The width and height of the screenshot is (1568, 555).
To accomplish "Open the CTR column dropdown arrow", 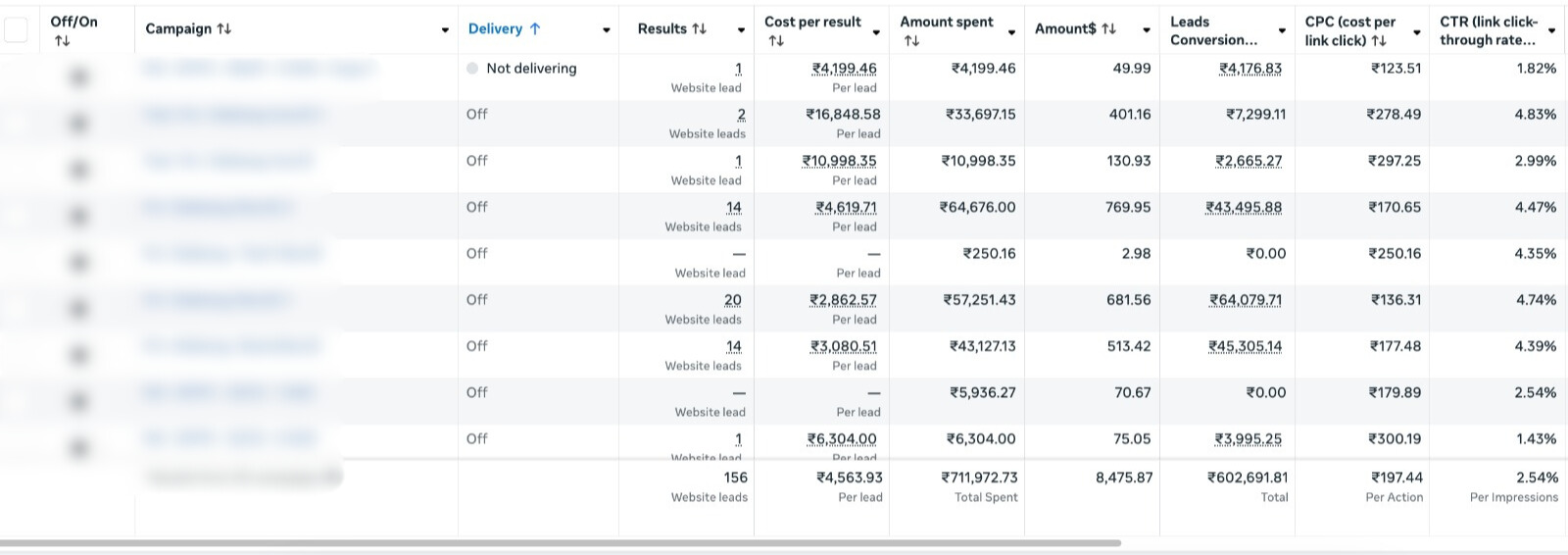I will coord(1551,31).
